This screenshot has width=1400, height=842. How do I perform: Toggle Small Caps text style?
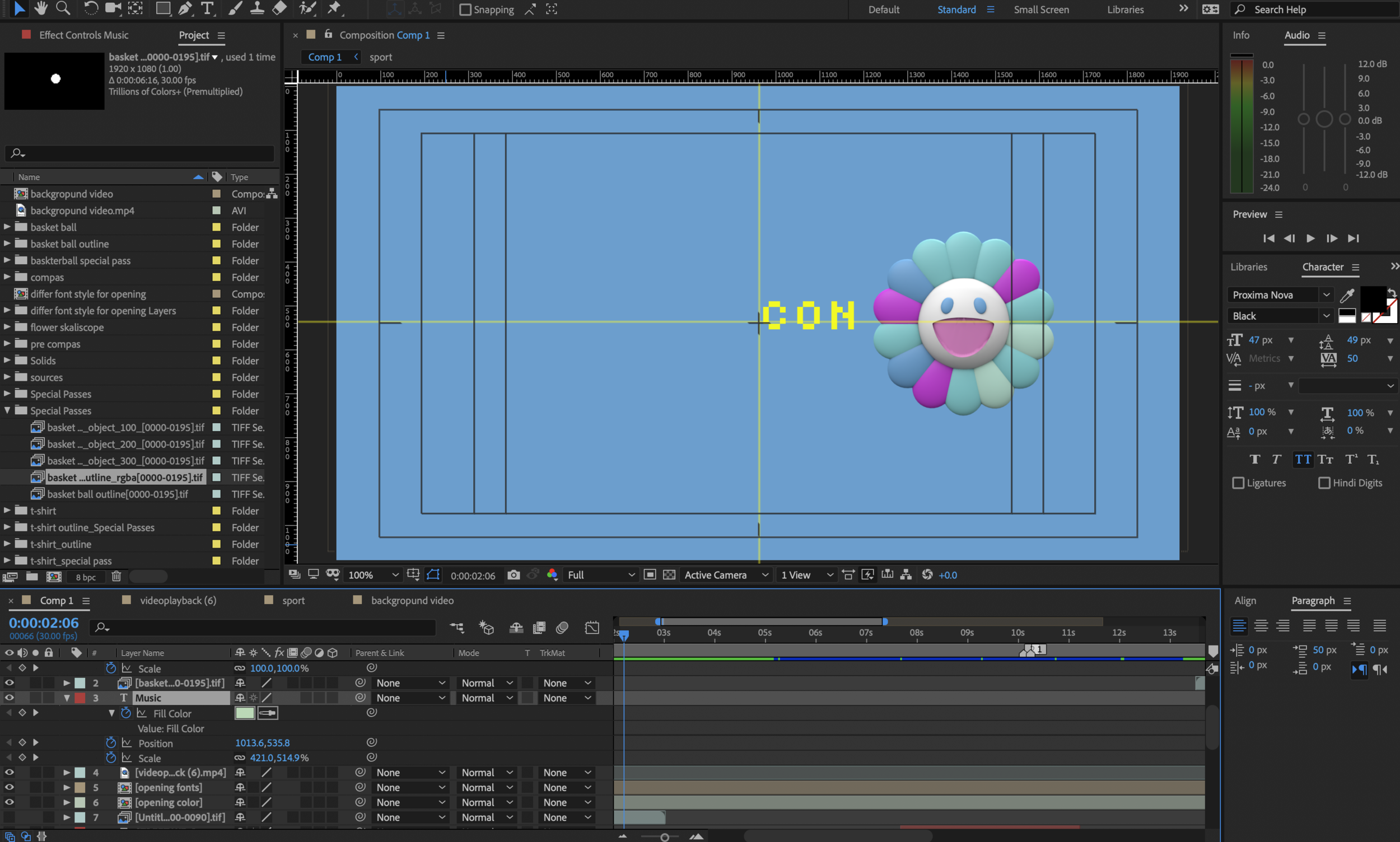pyautogui.click(x=1326, y=460)
